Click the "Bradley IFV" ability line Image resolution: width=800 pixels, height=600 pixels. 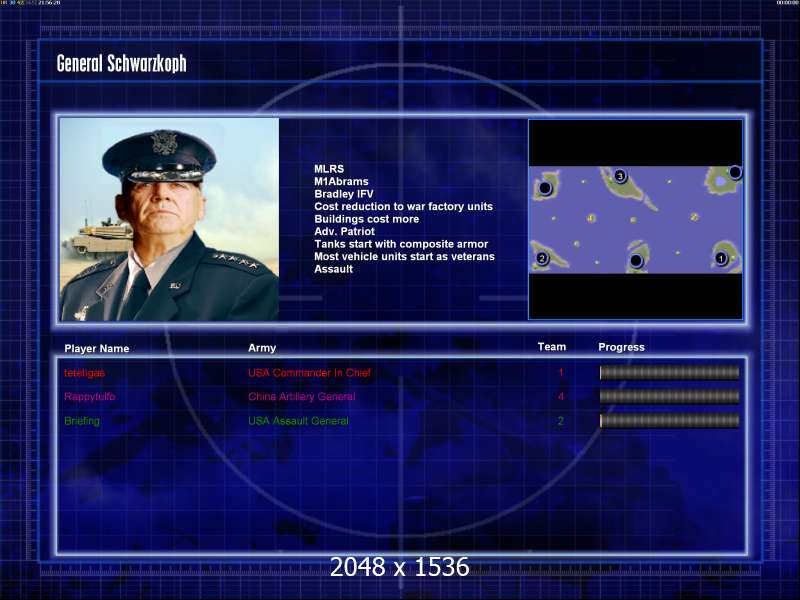click(x=344, y=194)
